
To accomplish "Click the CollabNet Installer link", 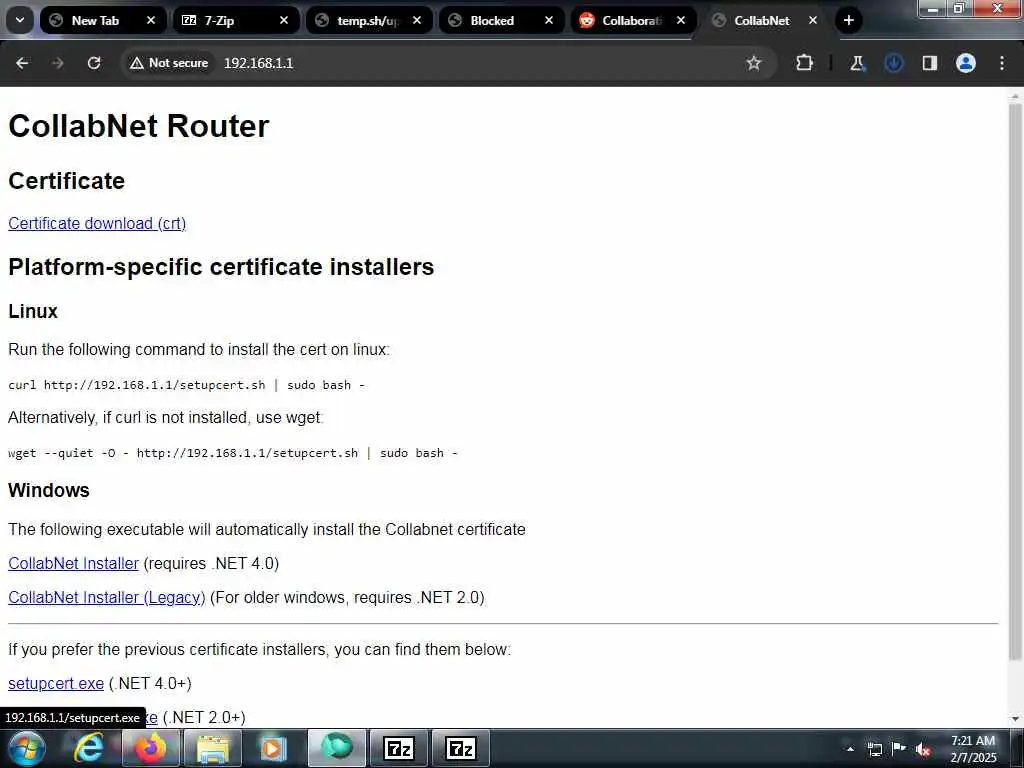I will (73, 563).
